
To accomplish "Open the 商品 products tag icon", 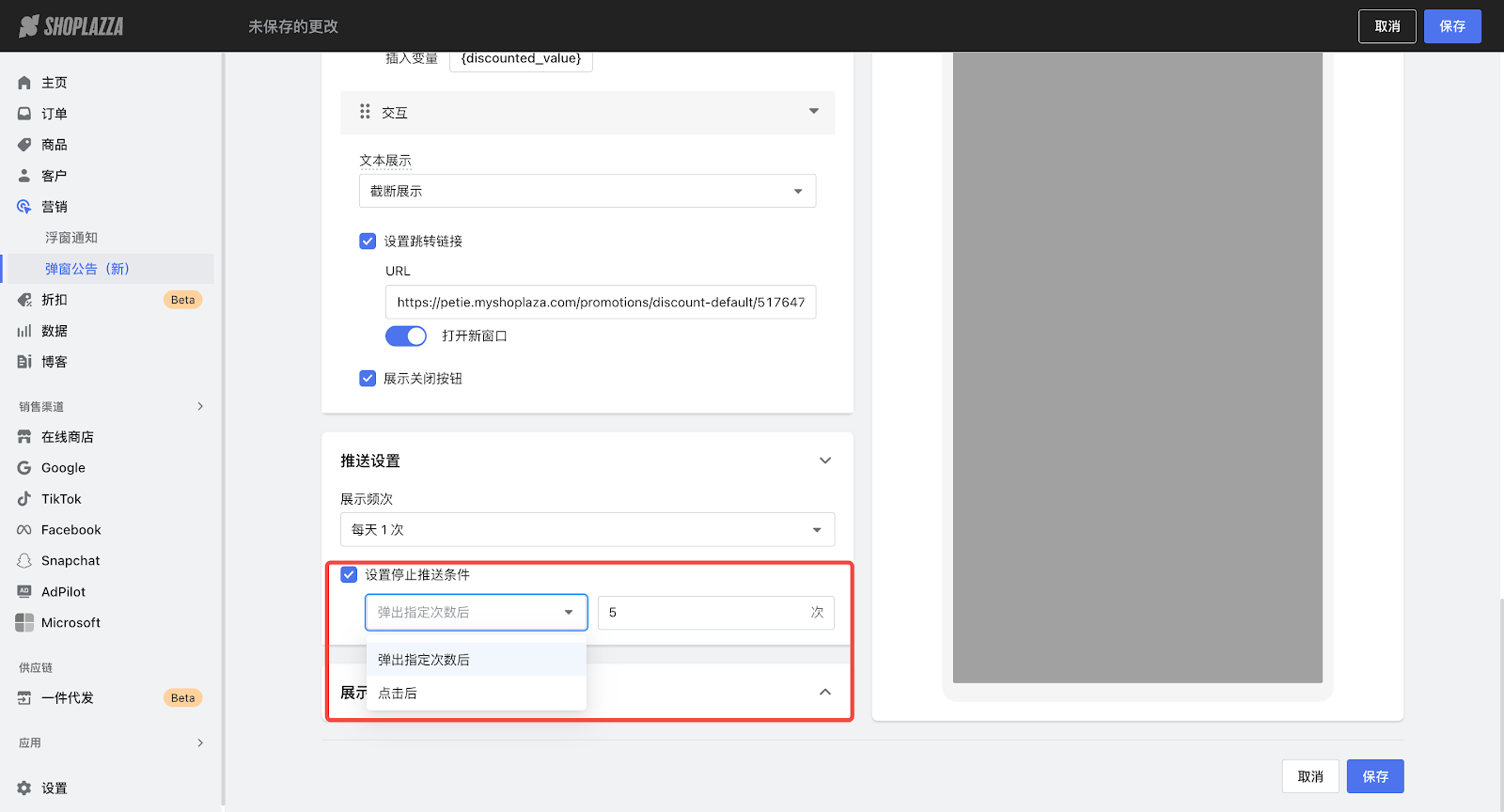I will tap(24, 145).
